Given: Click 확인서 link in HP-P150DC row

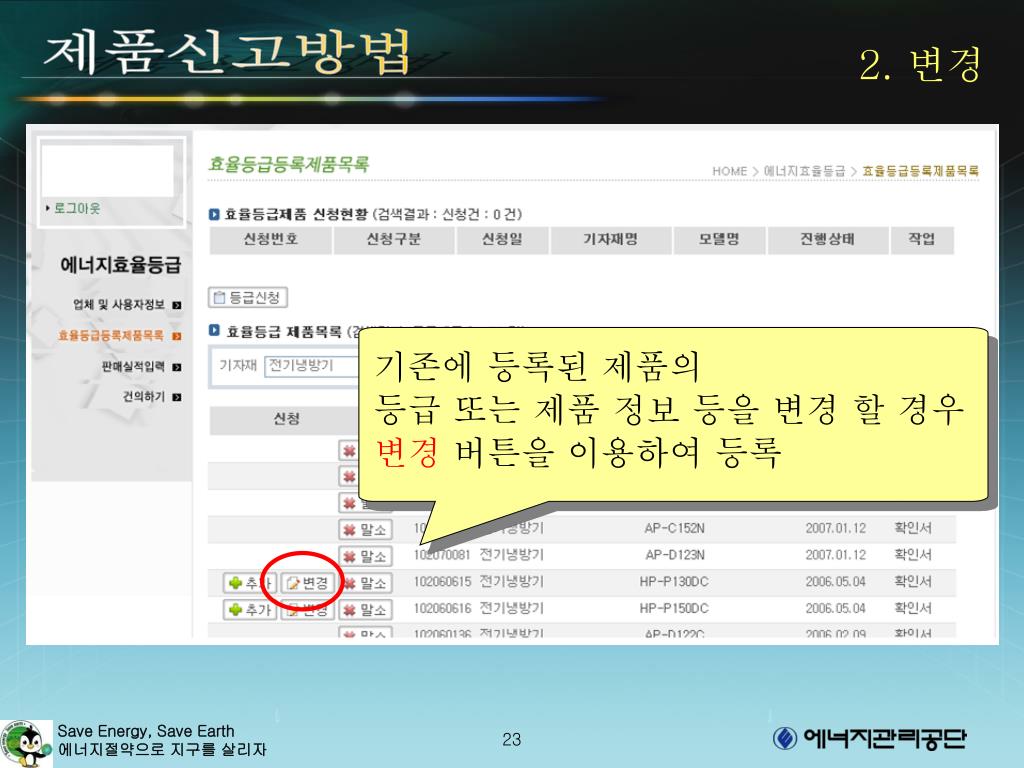Looking at the screenshot, I should (913, 608).
